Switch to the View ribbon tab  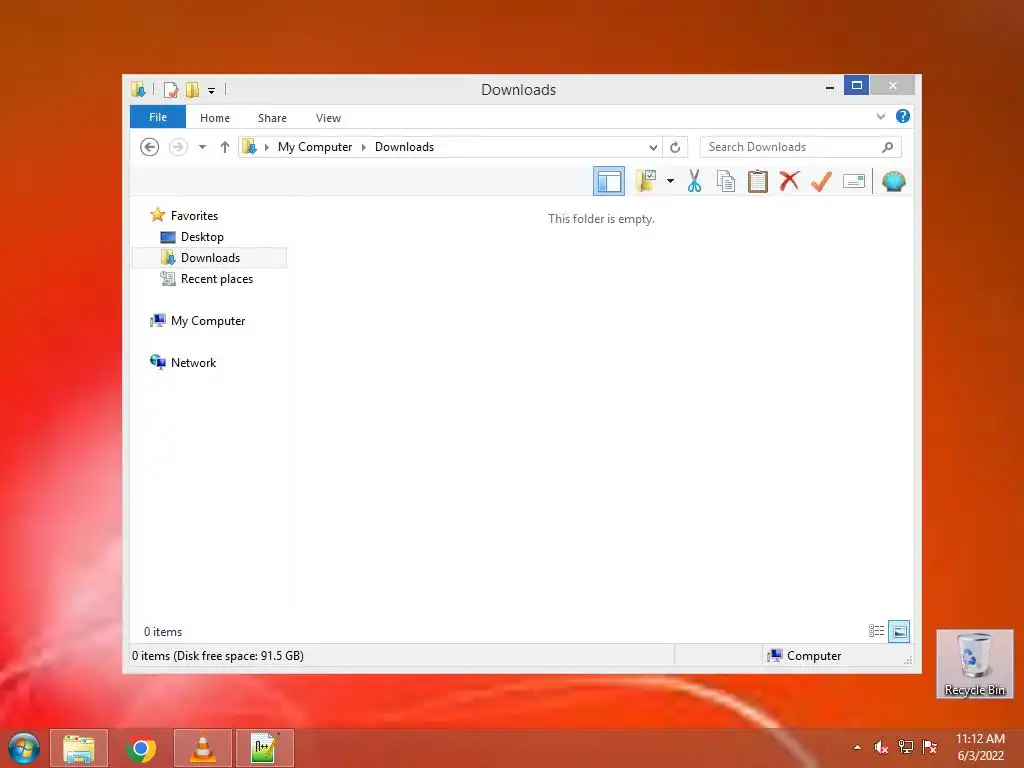coord(328,118)
